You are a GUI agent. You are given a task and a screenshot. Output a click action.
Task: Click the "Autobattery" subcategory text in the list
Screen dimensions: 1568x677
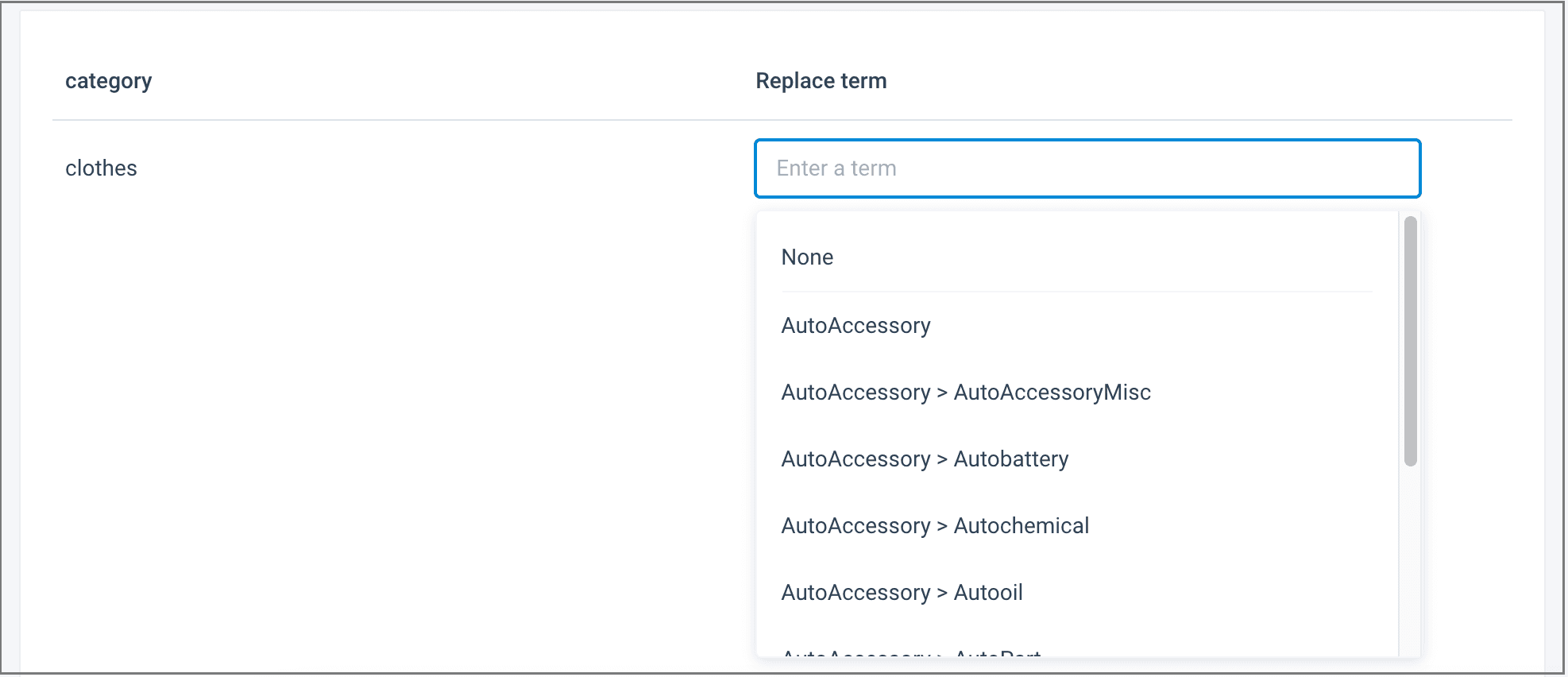click(x=1010, y=459)
